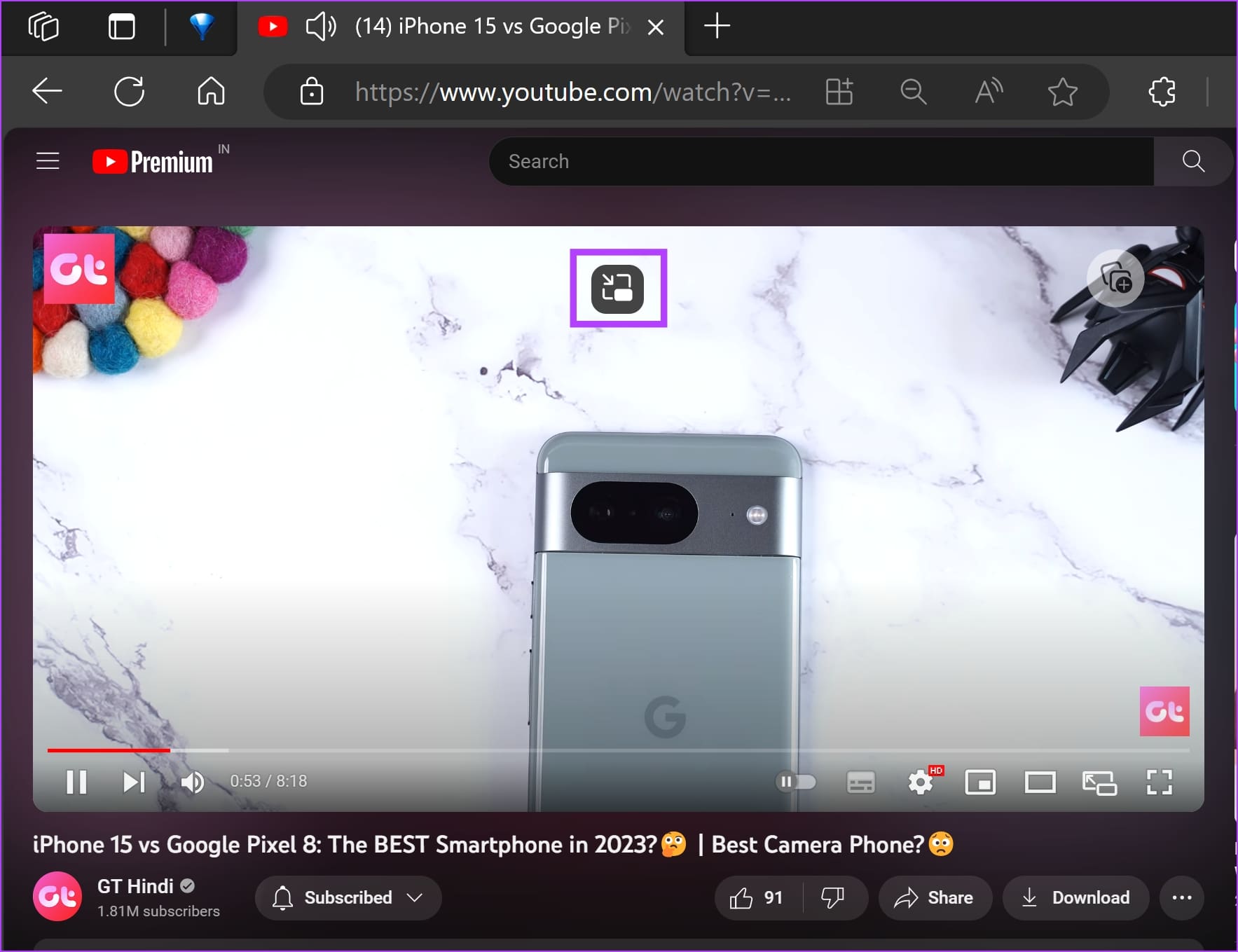Toggle subtitles/closed captions

click(x=860, y=782)
